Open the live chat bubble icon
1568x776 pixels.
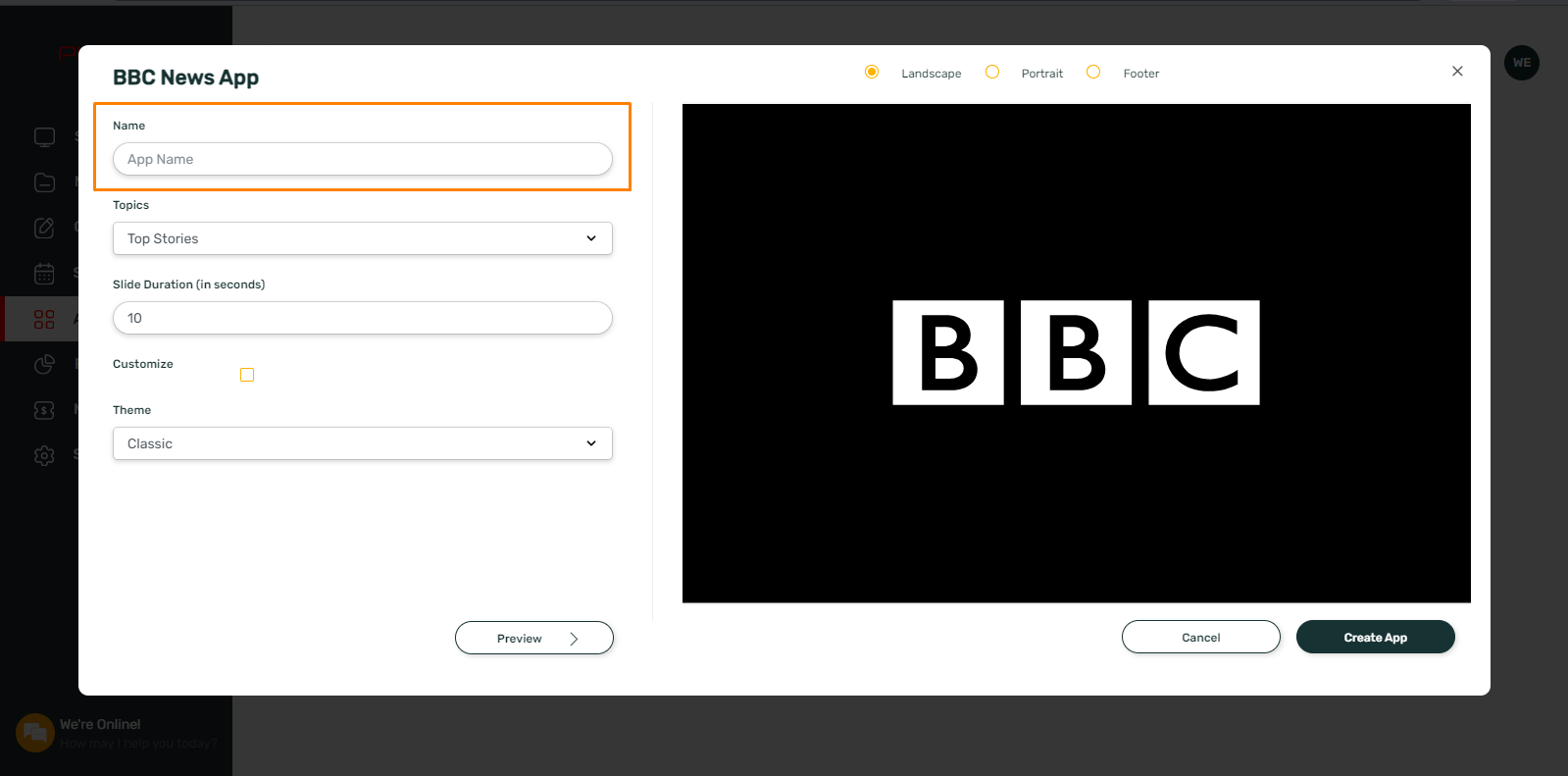coord(35,732)
